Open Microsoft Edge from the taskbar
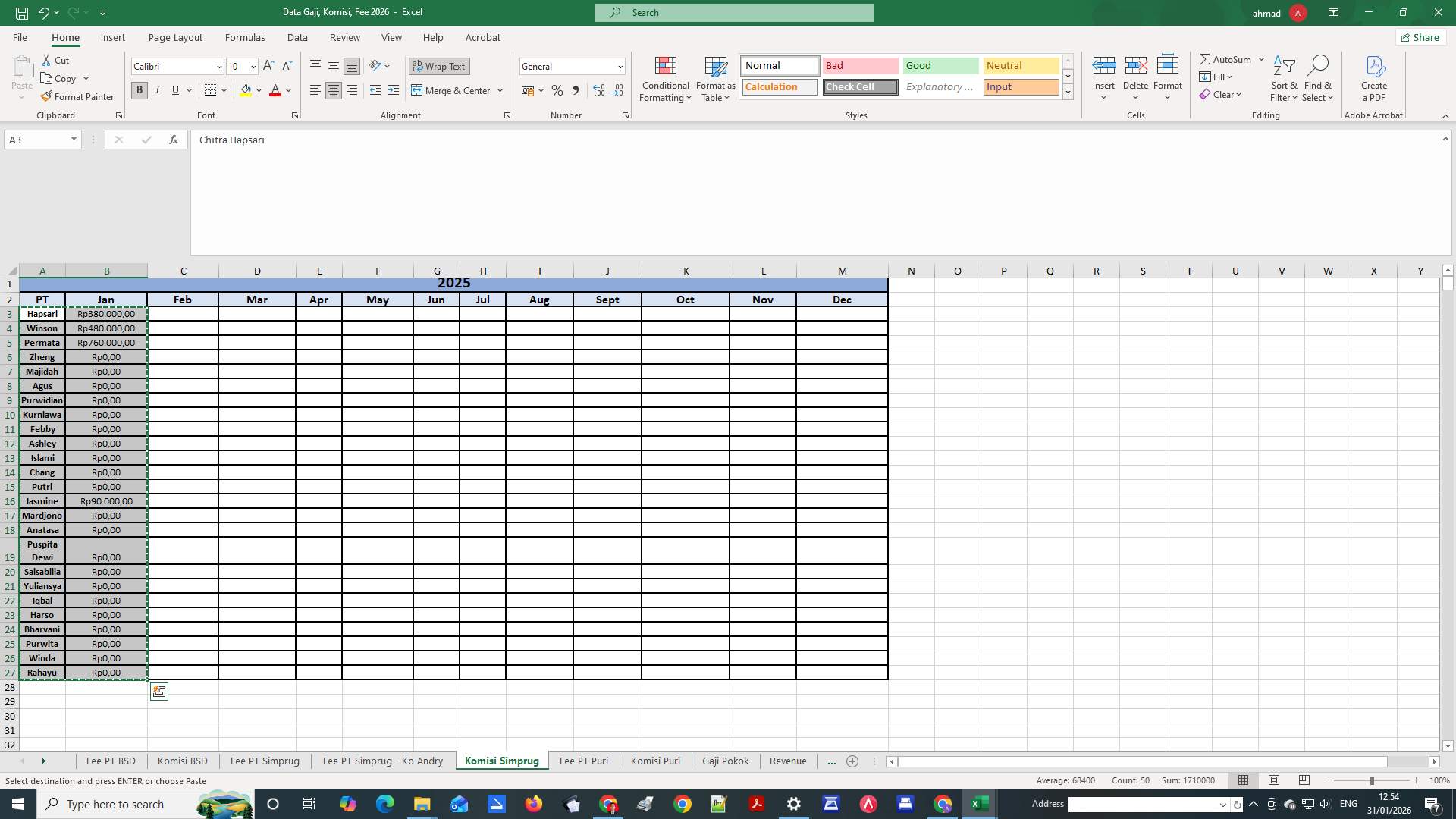The width and height of the screenshot is (1456, 819). pyautogui.click(x=384, y=803)
